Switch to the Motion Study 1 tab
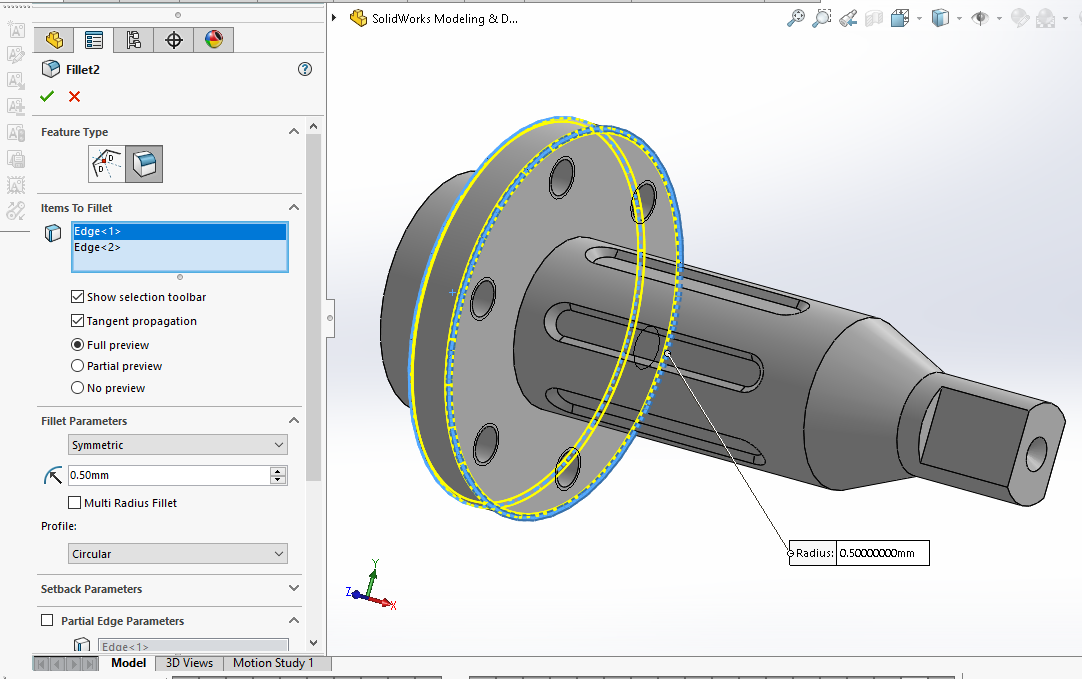 273,663
